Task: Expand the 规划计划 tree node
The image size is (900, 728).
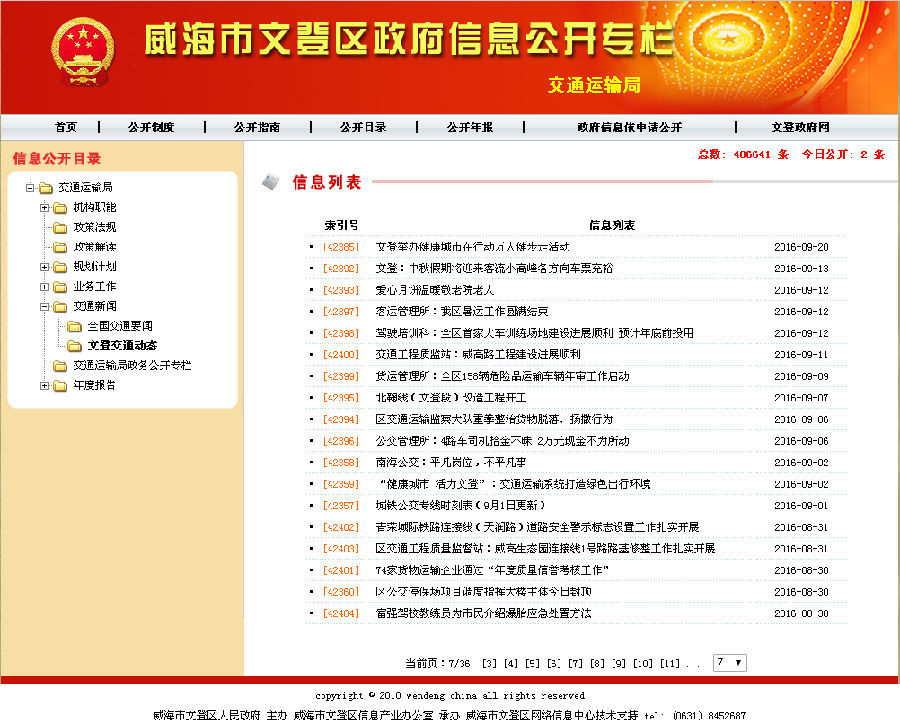Action: [x=44, y=268]
